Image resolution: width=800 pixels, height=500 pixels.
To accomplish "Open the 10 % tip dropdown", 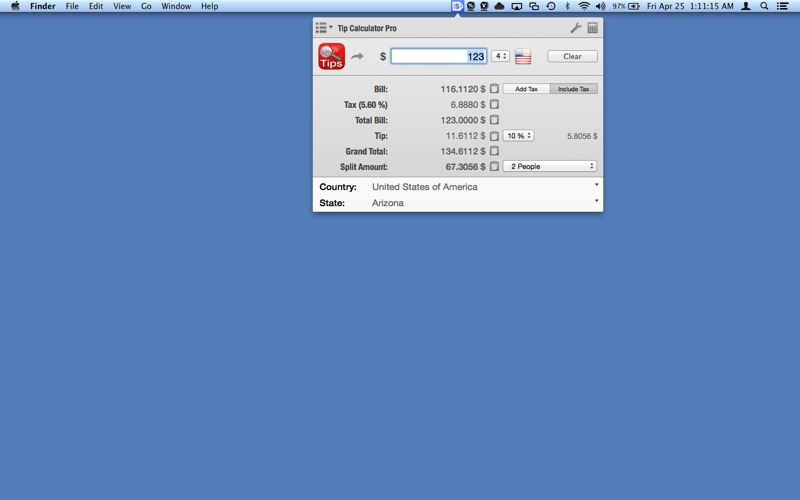I will click(519, 136).
